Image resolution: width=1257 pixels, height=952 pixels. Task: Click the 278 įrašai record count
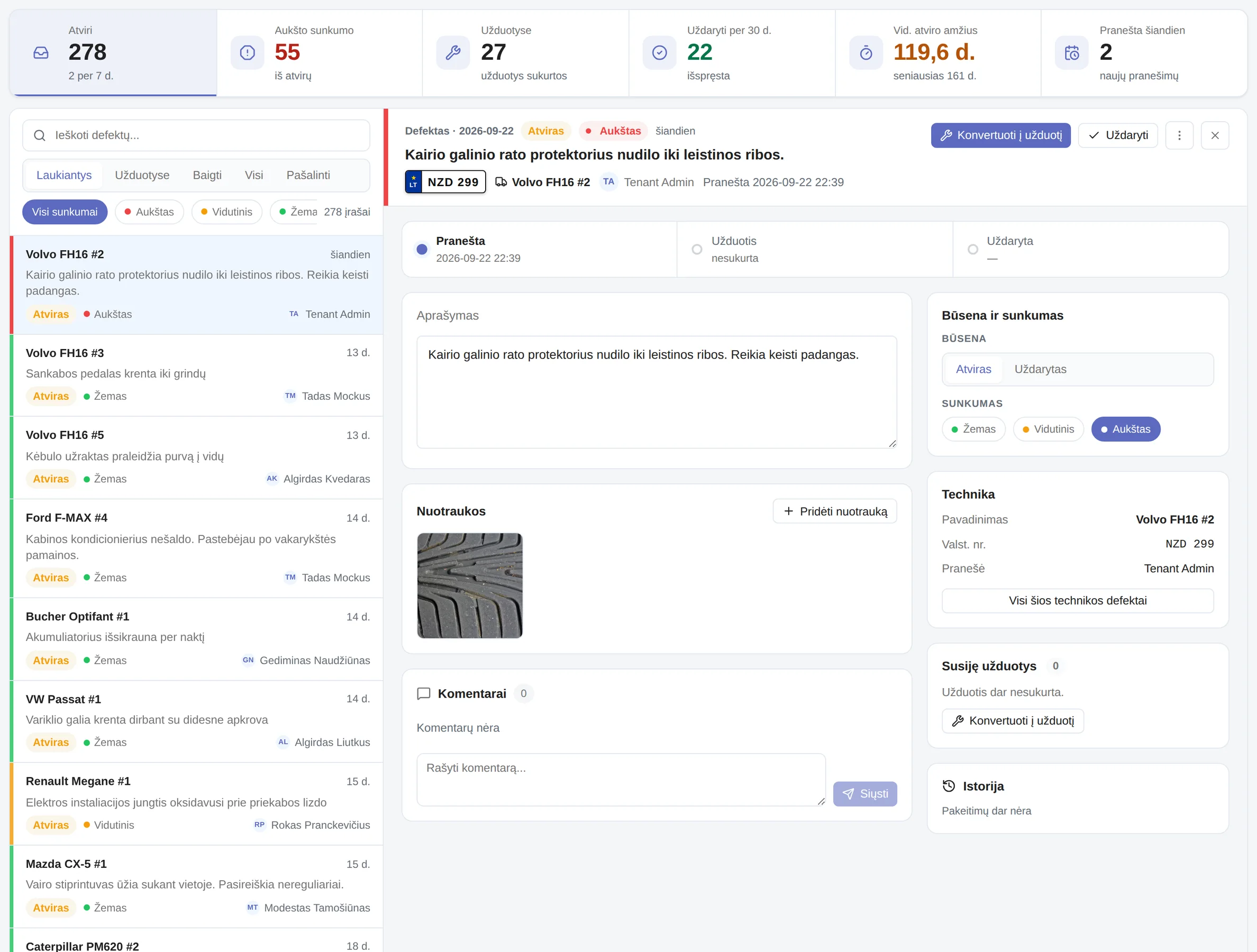pyautogui.click(x=347, y=212)
